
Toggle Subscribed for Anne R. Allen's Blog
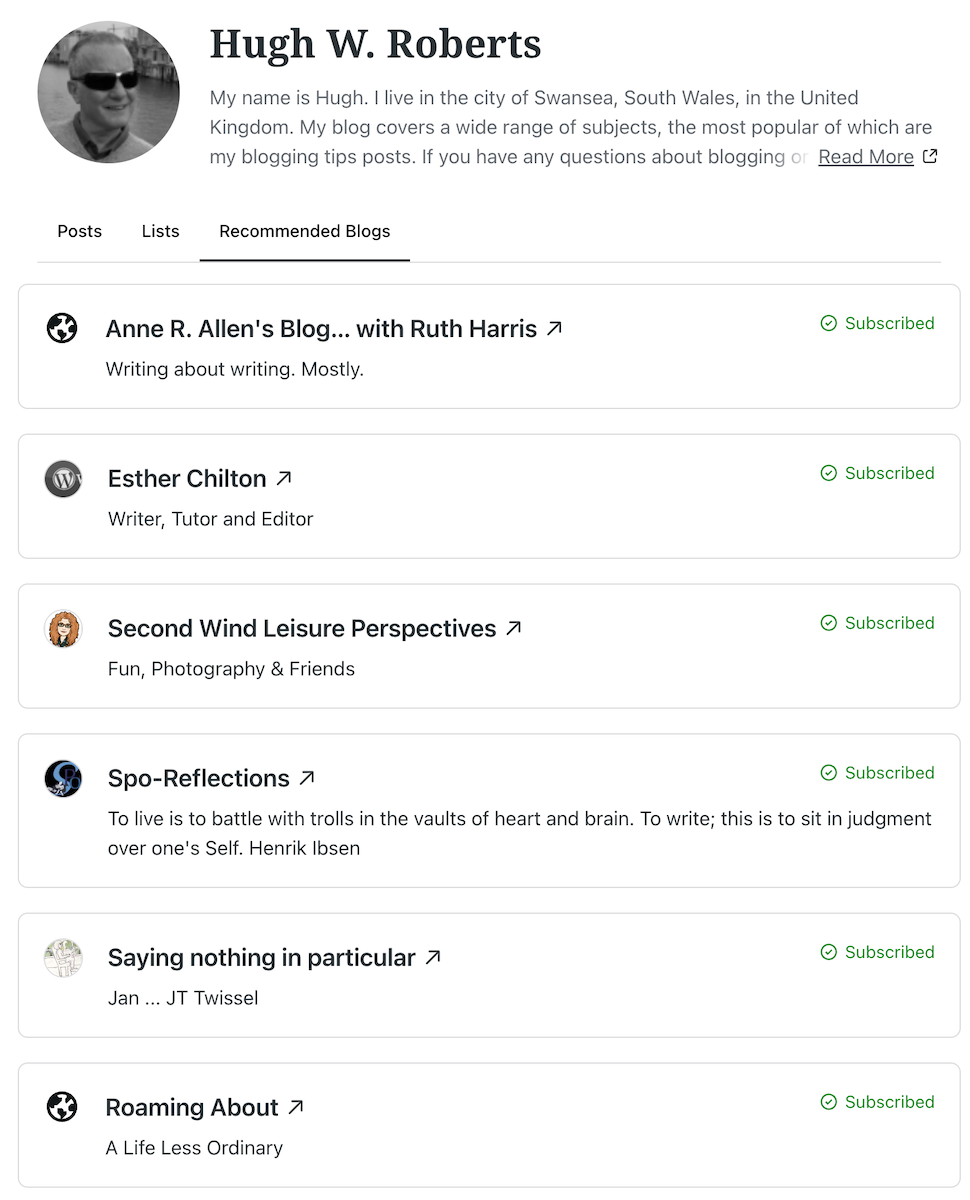click(x=877, y=323)
